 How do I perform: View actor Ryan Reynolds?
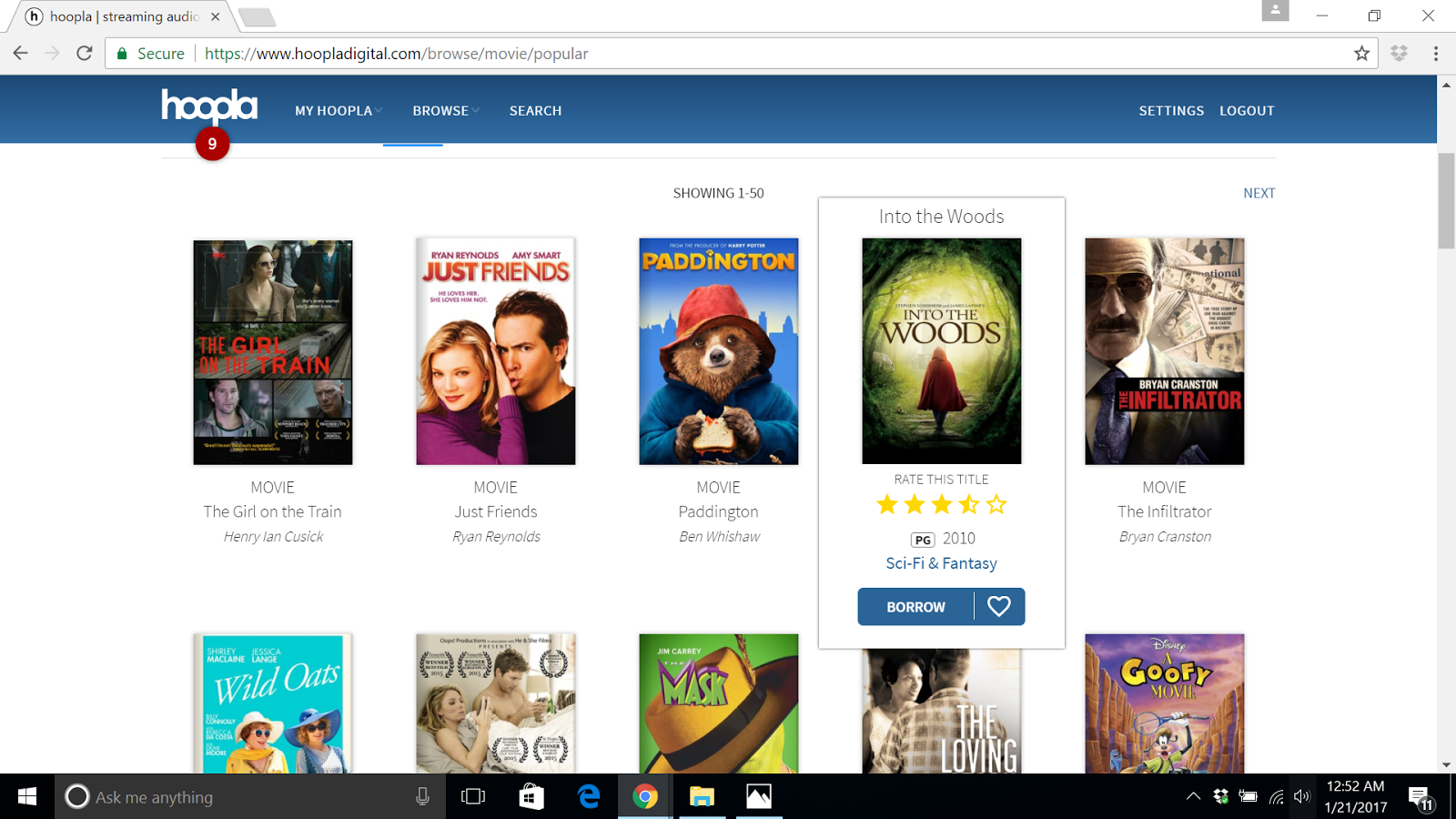pyautogui.click(x=497, y=537)
